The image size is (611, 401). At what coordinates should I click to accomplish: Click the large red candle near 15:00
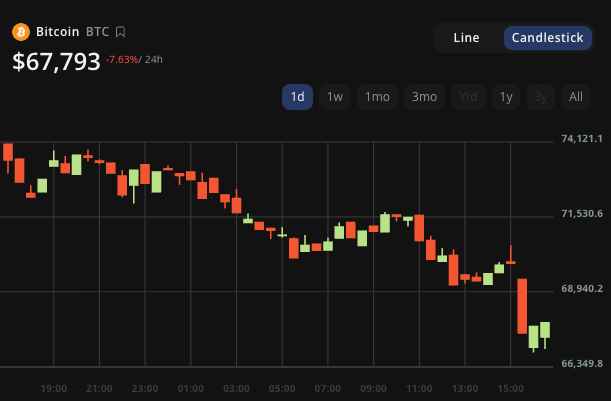point(522,306)
